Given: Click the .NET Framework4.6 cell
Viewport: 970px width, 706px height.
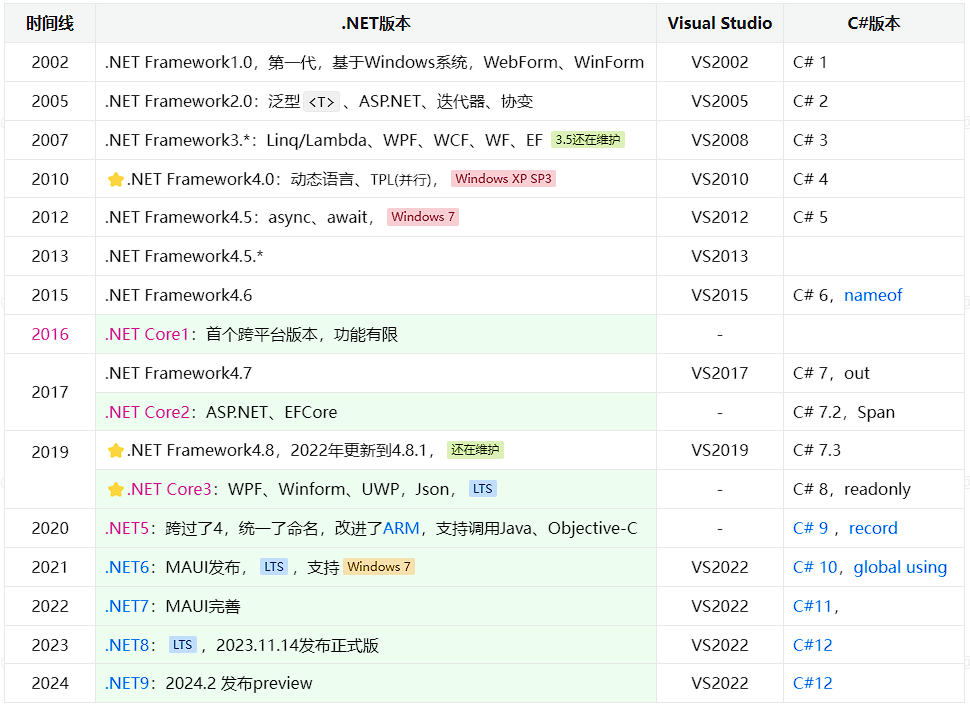Looking at the screenshot, I should (376, 295).
